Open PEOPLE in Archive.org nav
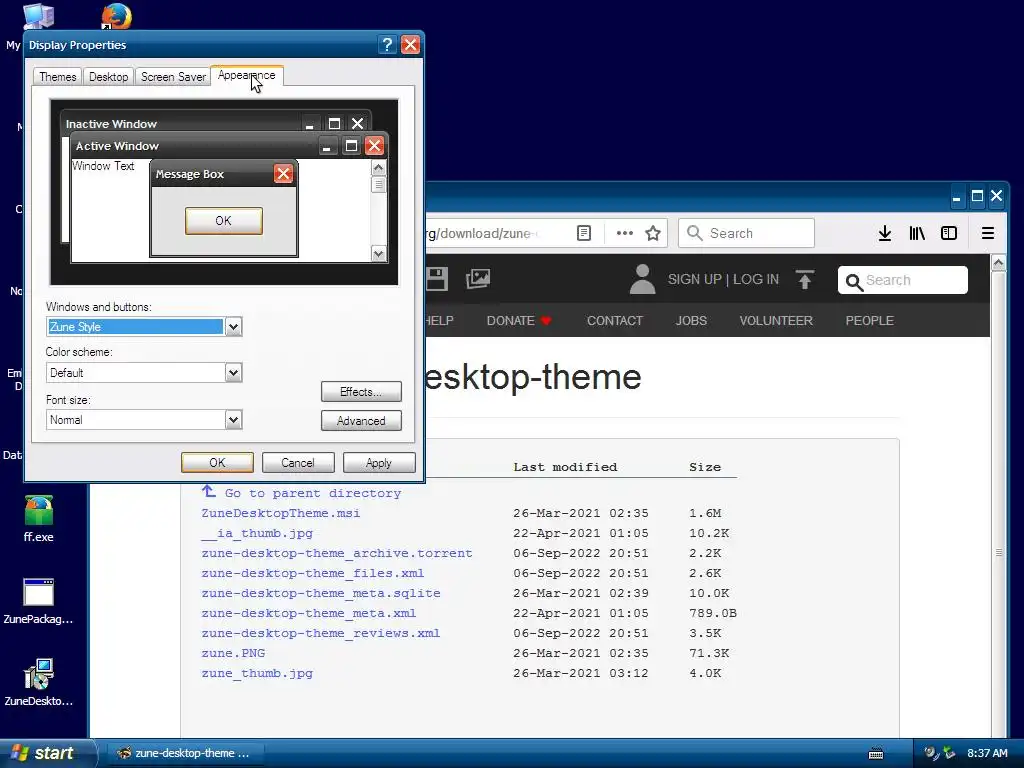This screenshot has width=1024, height=768. tap(869, 321)
